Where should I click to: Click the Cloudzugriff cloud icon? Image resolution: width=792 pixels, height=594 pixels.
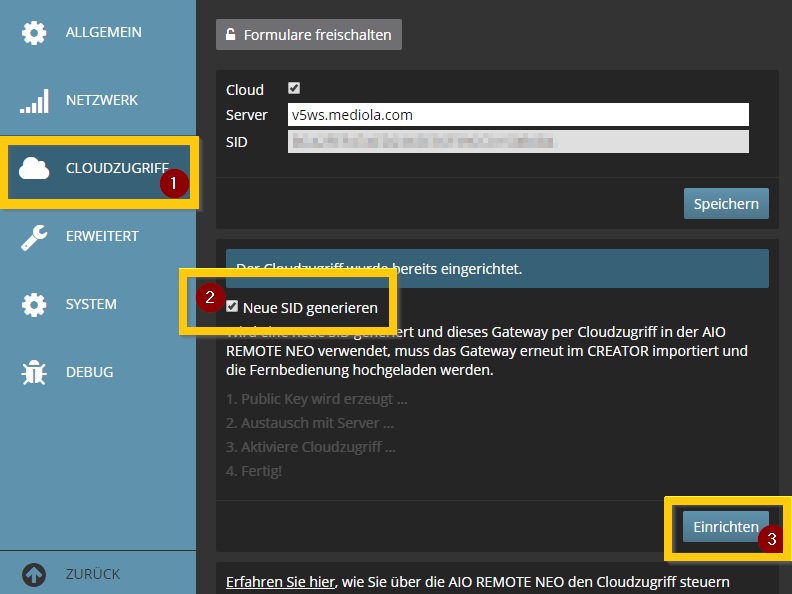coord(34,169)
